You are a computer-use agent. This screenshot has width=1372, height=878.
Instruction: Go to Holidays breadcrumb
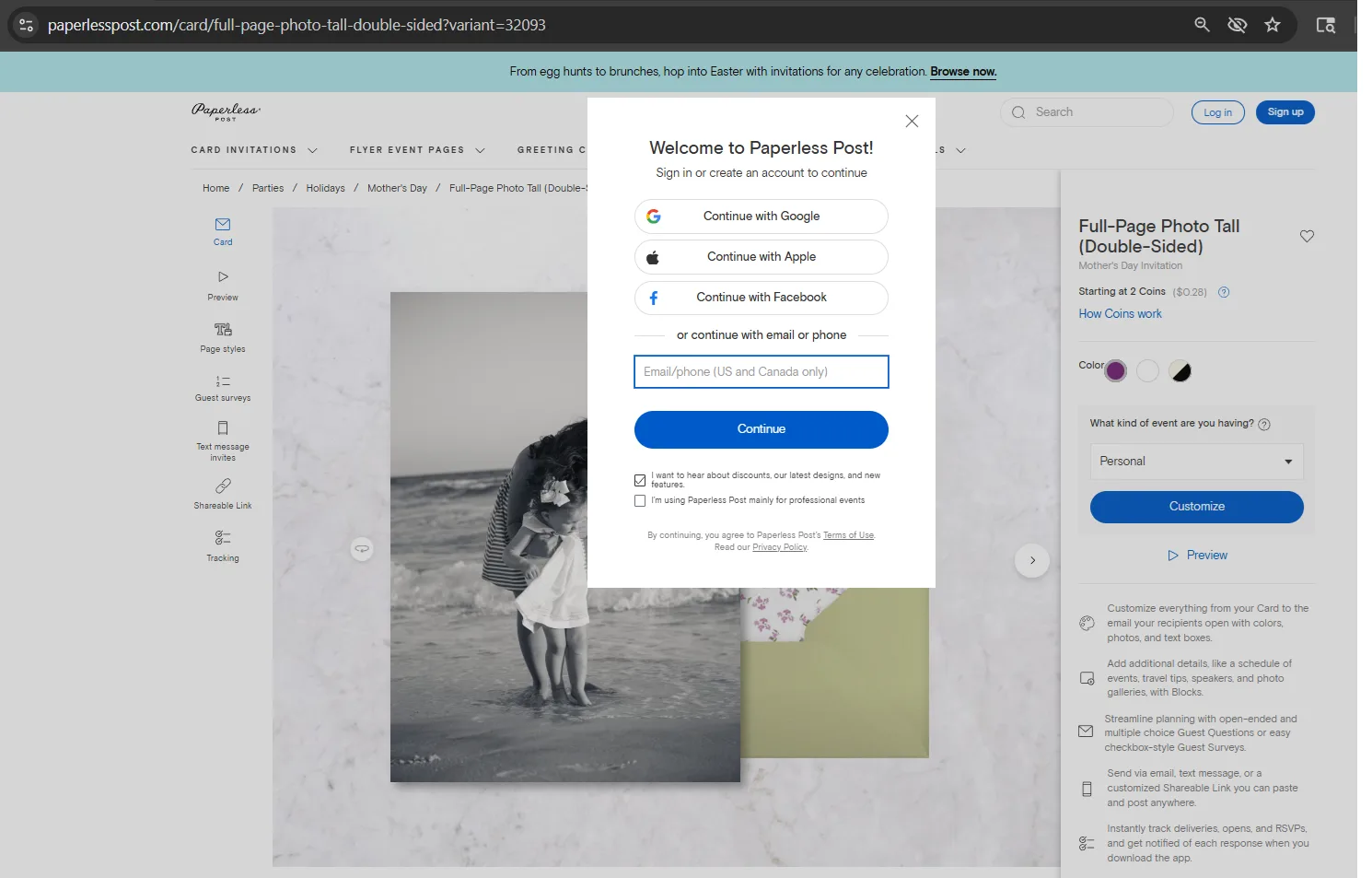(x=325, y=188)
